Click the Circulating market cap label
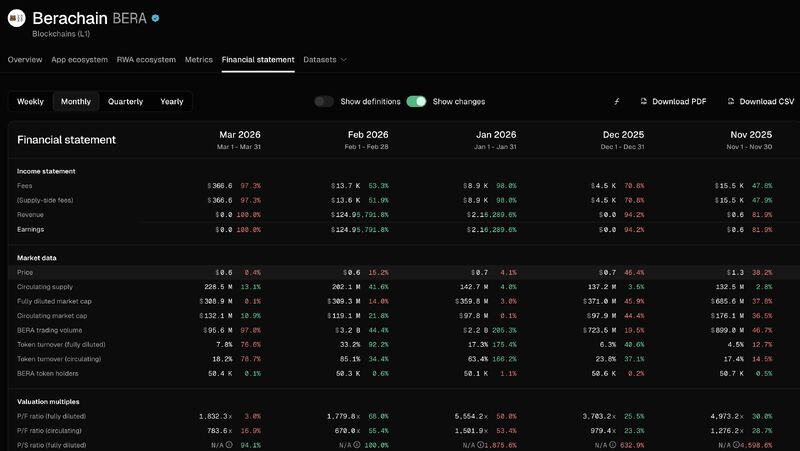The height and width of the screenshot is (451, 800). (52, 316)
